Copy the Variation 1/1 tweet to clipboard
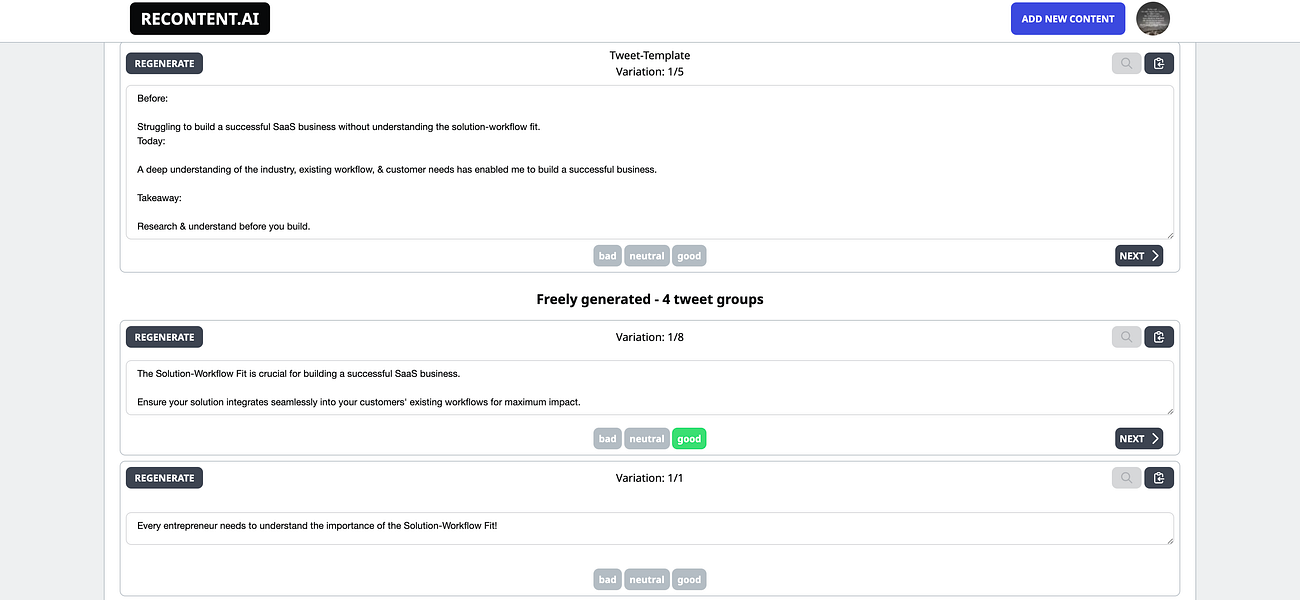 pyautogui.click(x=1159, y=478)
